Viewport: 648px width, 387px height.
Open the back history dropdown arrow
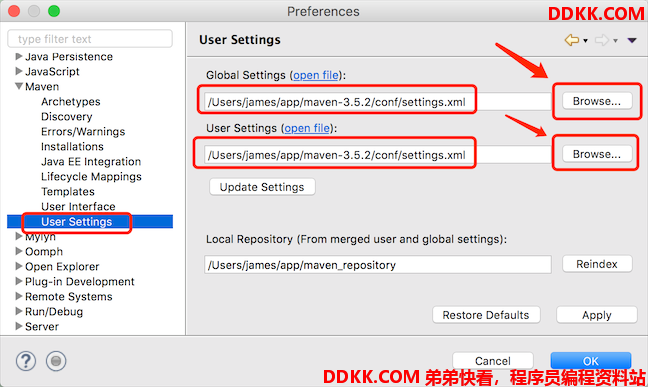click(x=586, y=41)
